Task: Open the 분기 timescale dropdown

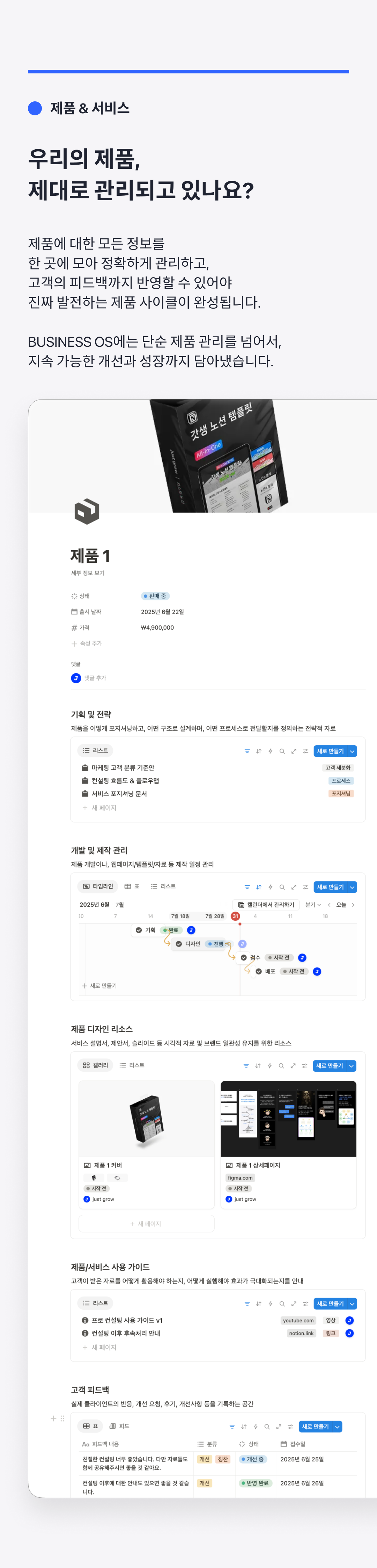Action: pos(312,905)
